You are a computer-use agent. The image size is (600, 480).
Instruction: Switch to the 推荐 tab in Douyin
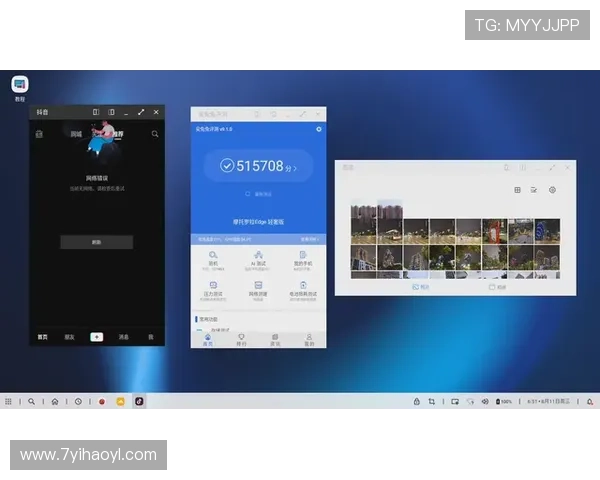click(118, 134)
